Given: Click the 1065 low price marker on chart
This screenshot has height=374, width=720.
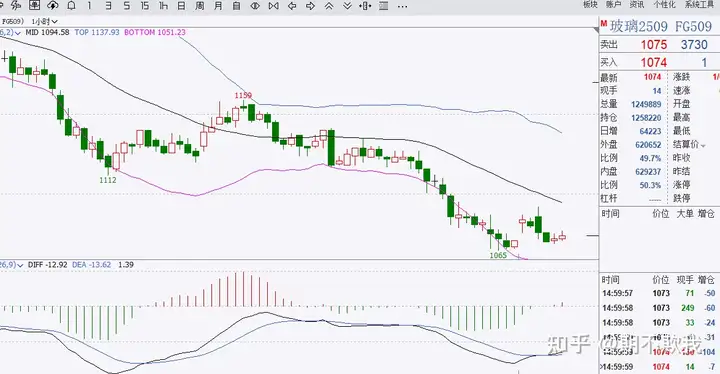Looking at the screenshot, I should click(498, 255).
